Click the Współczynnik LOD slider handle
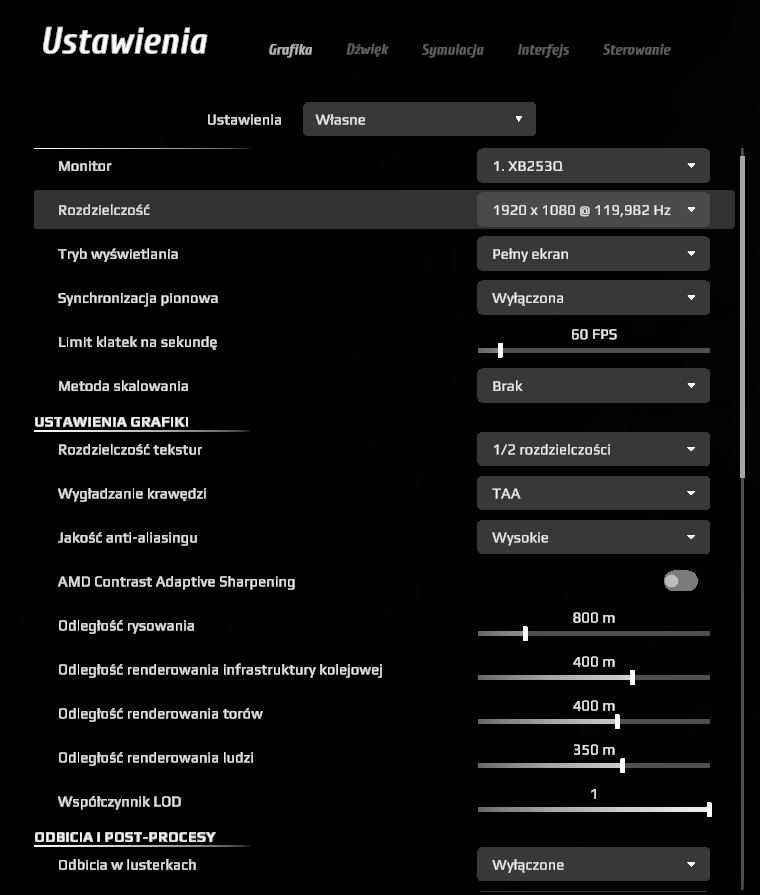Viewport: 760px width, 895px height. tap(709, 809)
